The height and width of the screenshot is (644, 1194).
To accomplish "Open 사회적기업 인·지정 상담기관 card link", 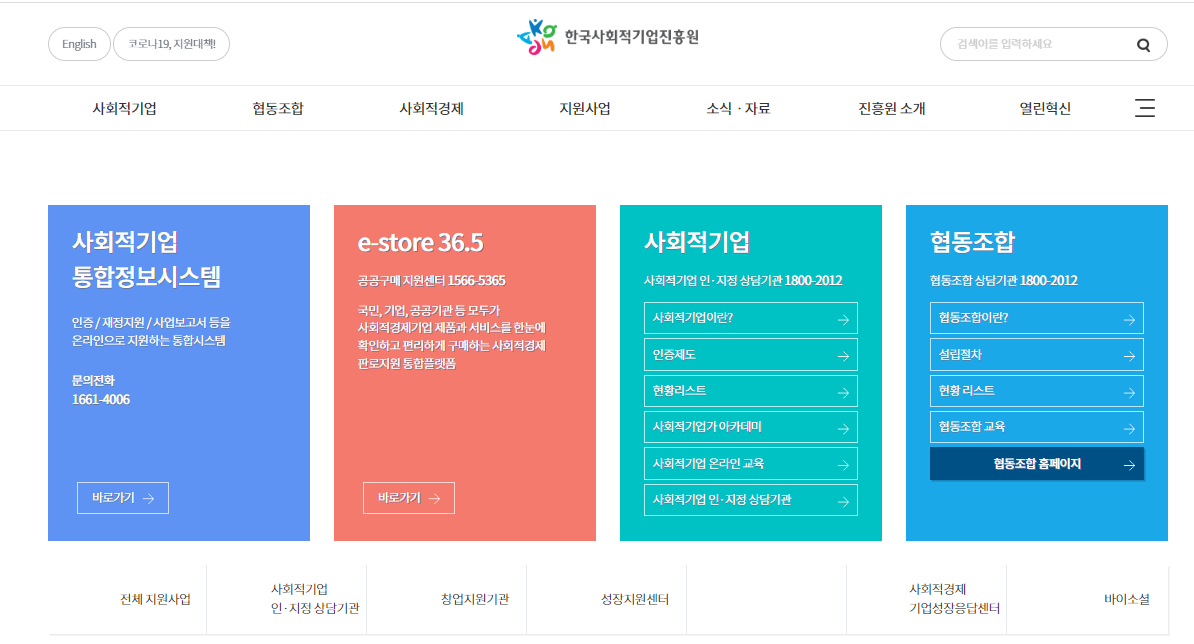I will (751, 500).
